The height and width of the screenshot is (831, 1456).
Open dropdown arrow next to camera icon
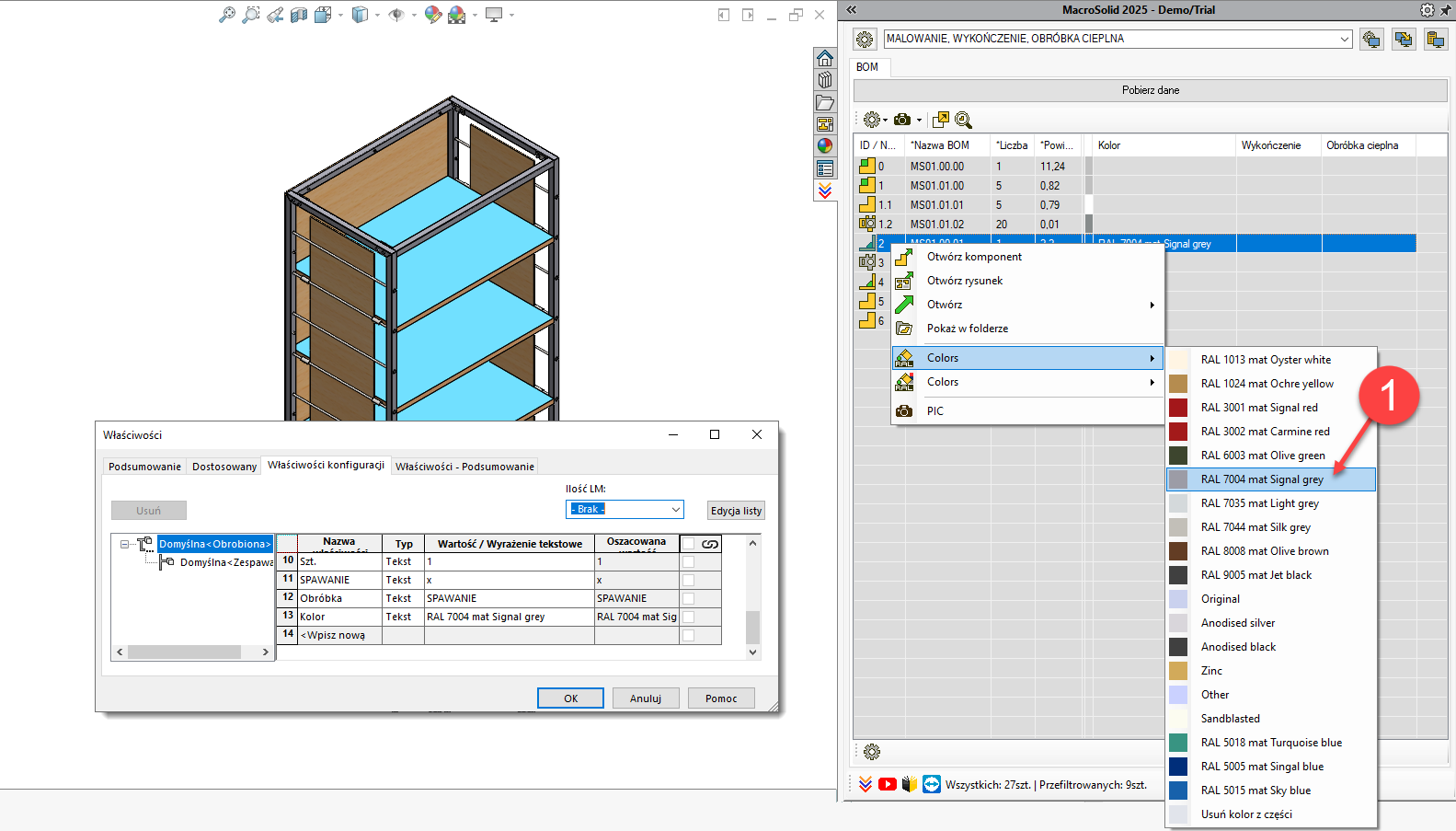point(919,121)
